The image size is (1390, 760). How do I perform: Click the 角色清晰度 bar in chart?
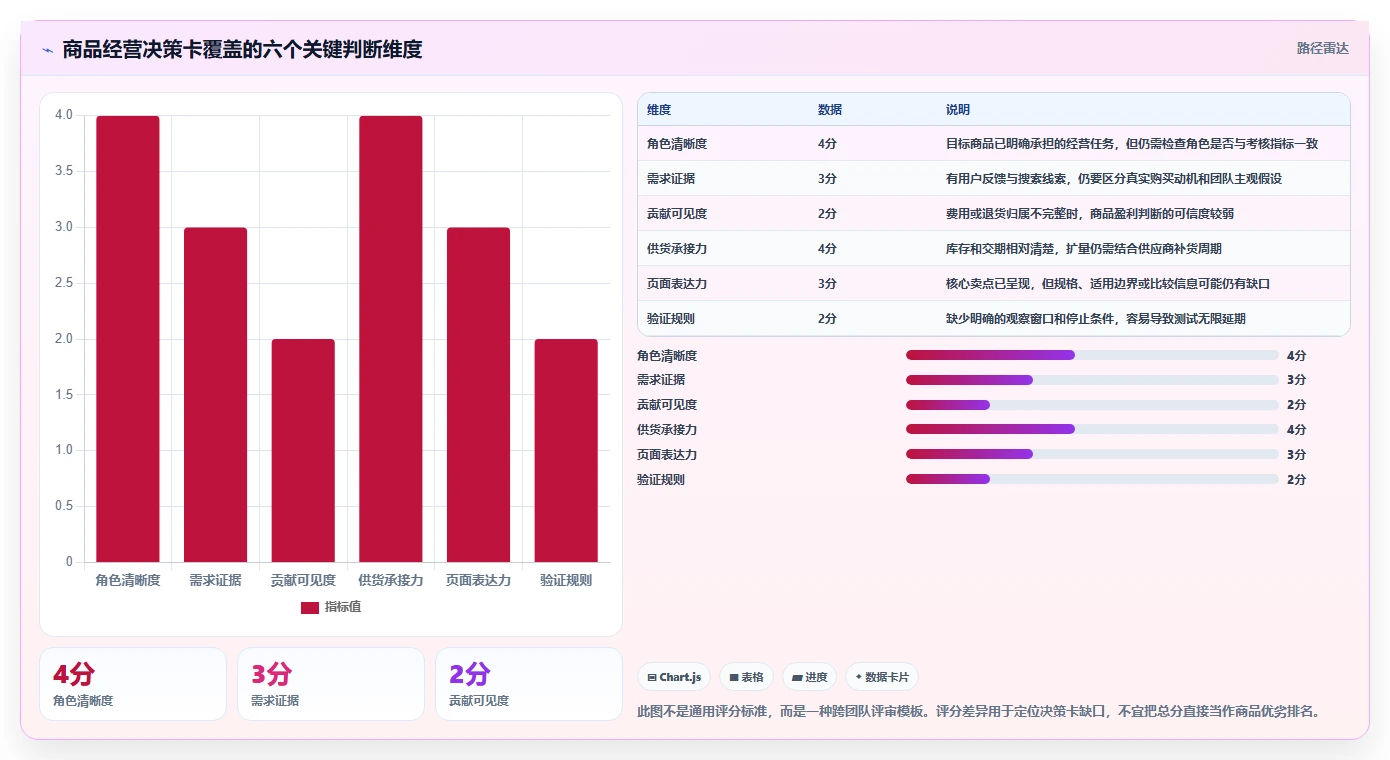click(x=128, y=339)
